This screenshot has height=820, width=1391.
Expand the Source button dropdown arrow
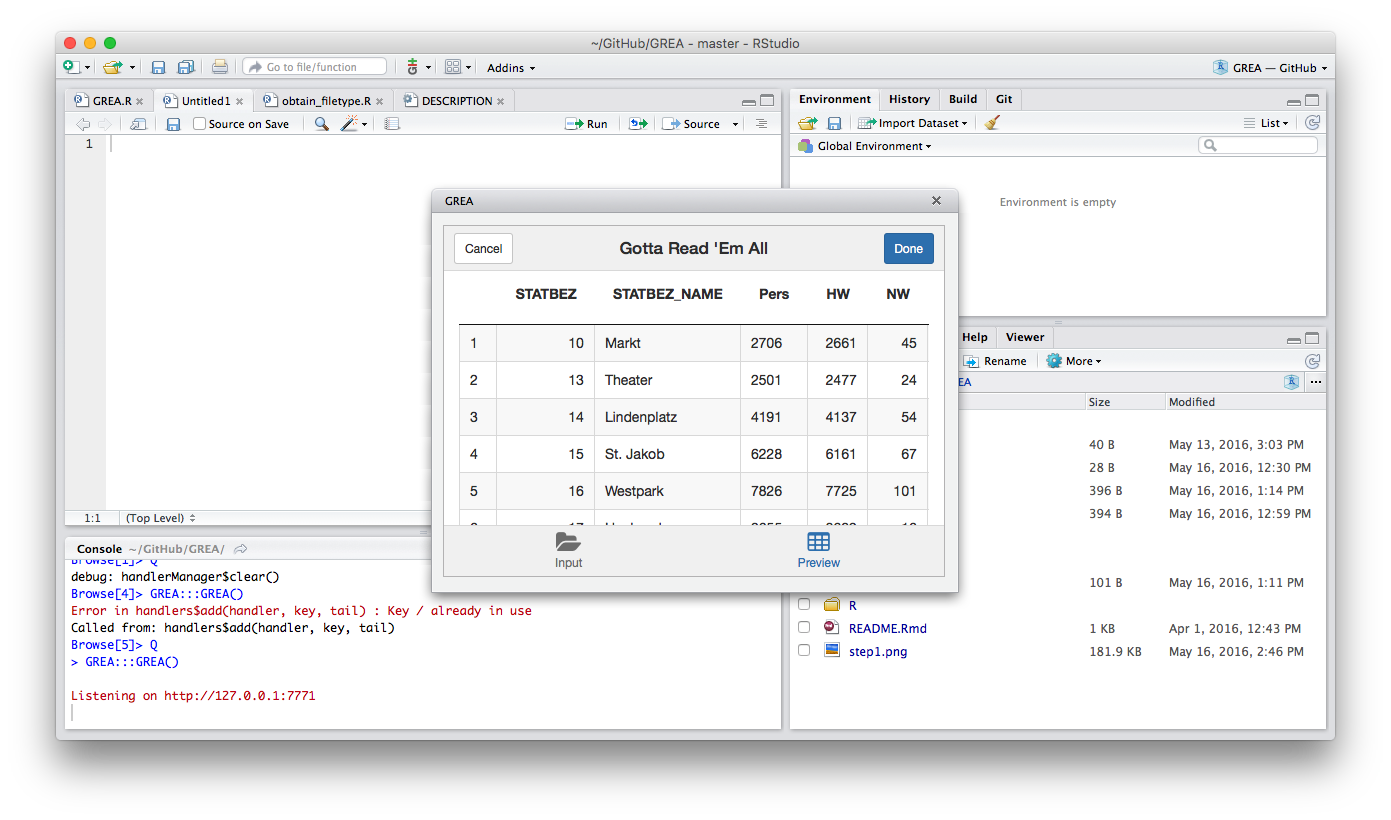[x=735, y=124]
